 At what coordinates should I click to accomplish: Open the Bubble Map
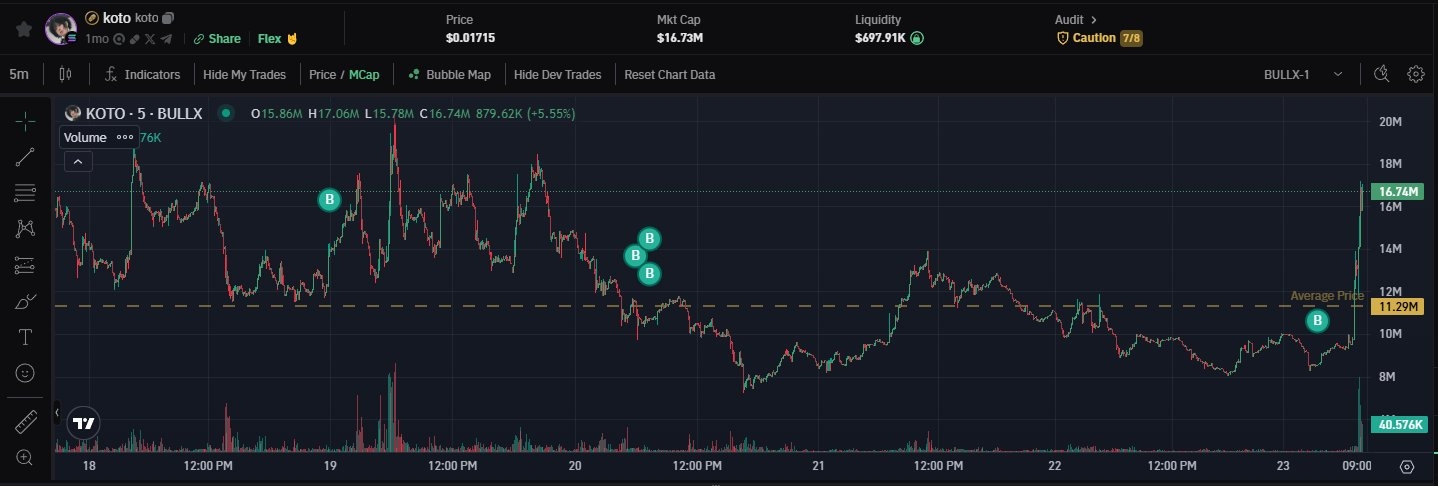(449, 74)
